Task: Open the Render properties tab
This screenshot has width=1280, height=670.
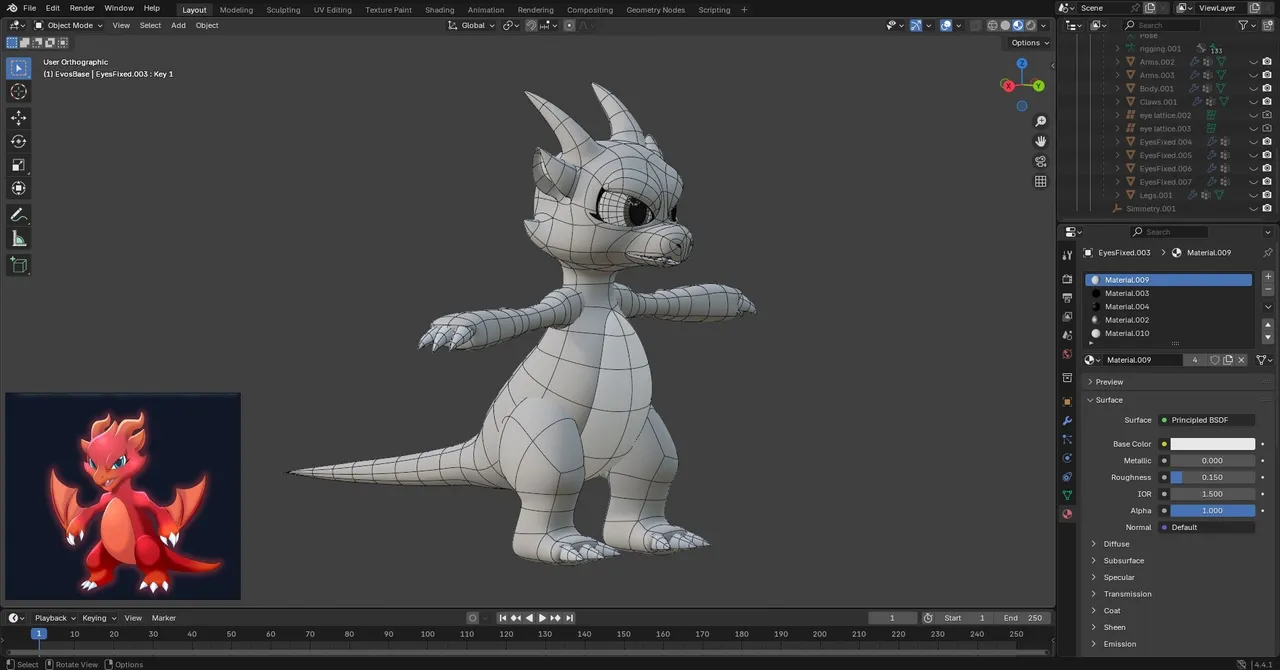Action: click(x=1067, y=279)
